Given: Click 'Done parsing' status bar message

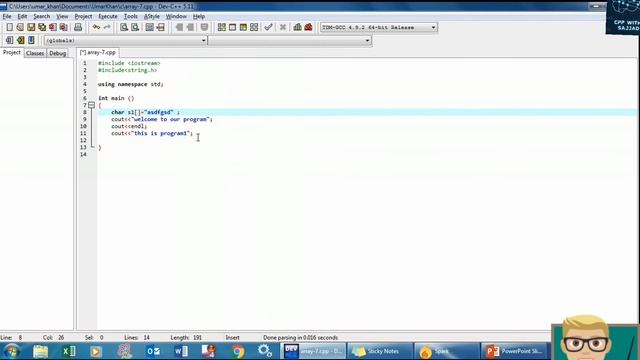Looking at the screenshot, I should click(300, 338).
